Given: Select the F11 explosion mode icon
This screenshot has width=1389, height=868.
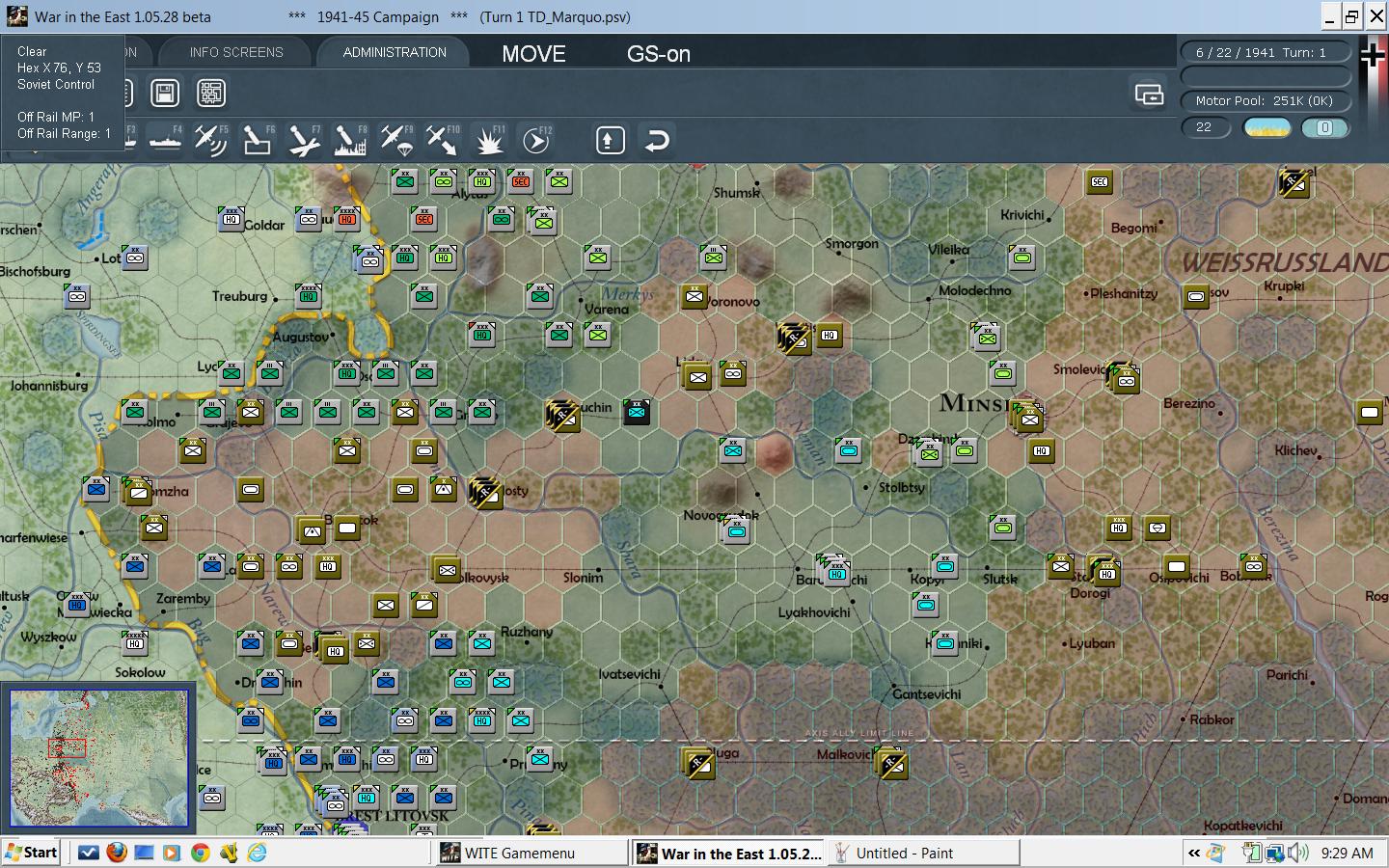Looking at the screenshot, I should pyautogui.click(x=489, y=141).
